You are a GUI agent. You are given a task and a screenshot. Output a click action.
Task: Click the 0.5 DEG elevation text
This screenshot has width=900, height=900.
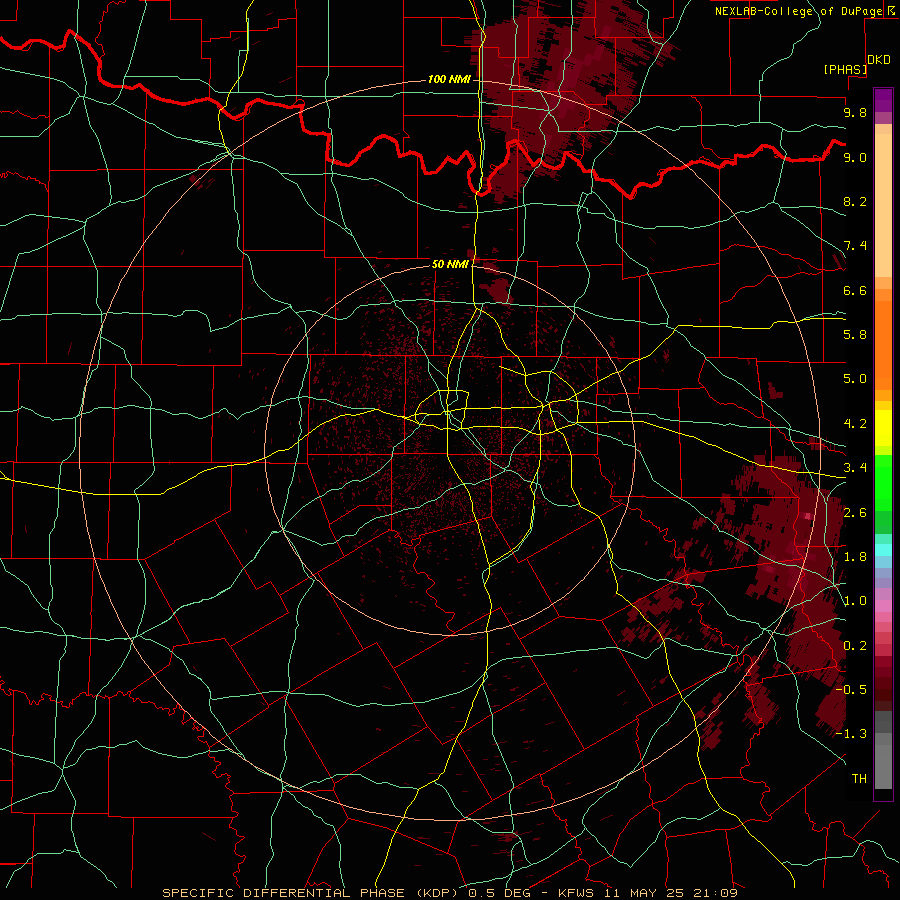(499, 893)
